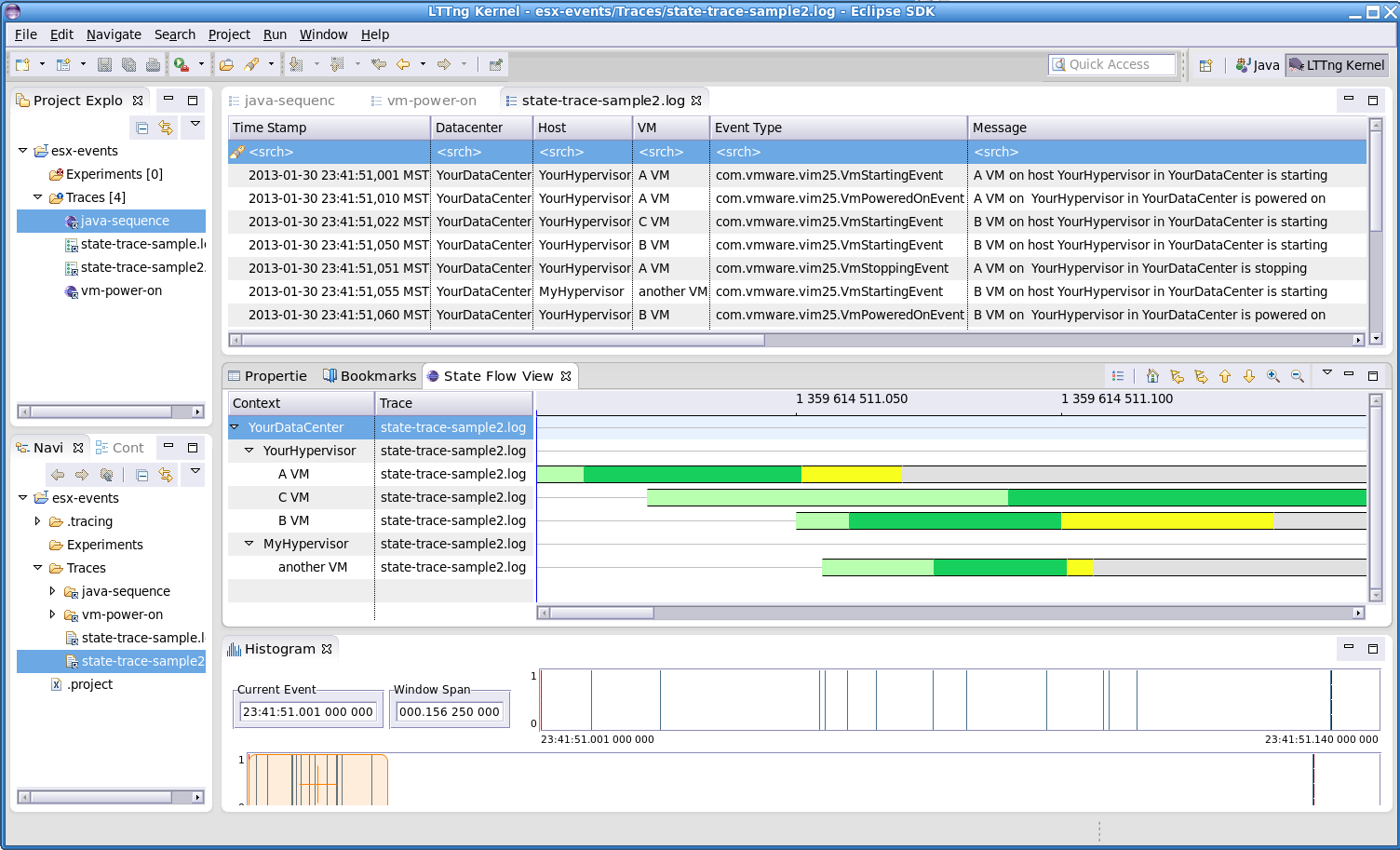Show the State Flow View legend
The image size is (1400, 850).
pyautogui.click(x=1118, y=376)
